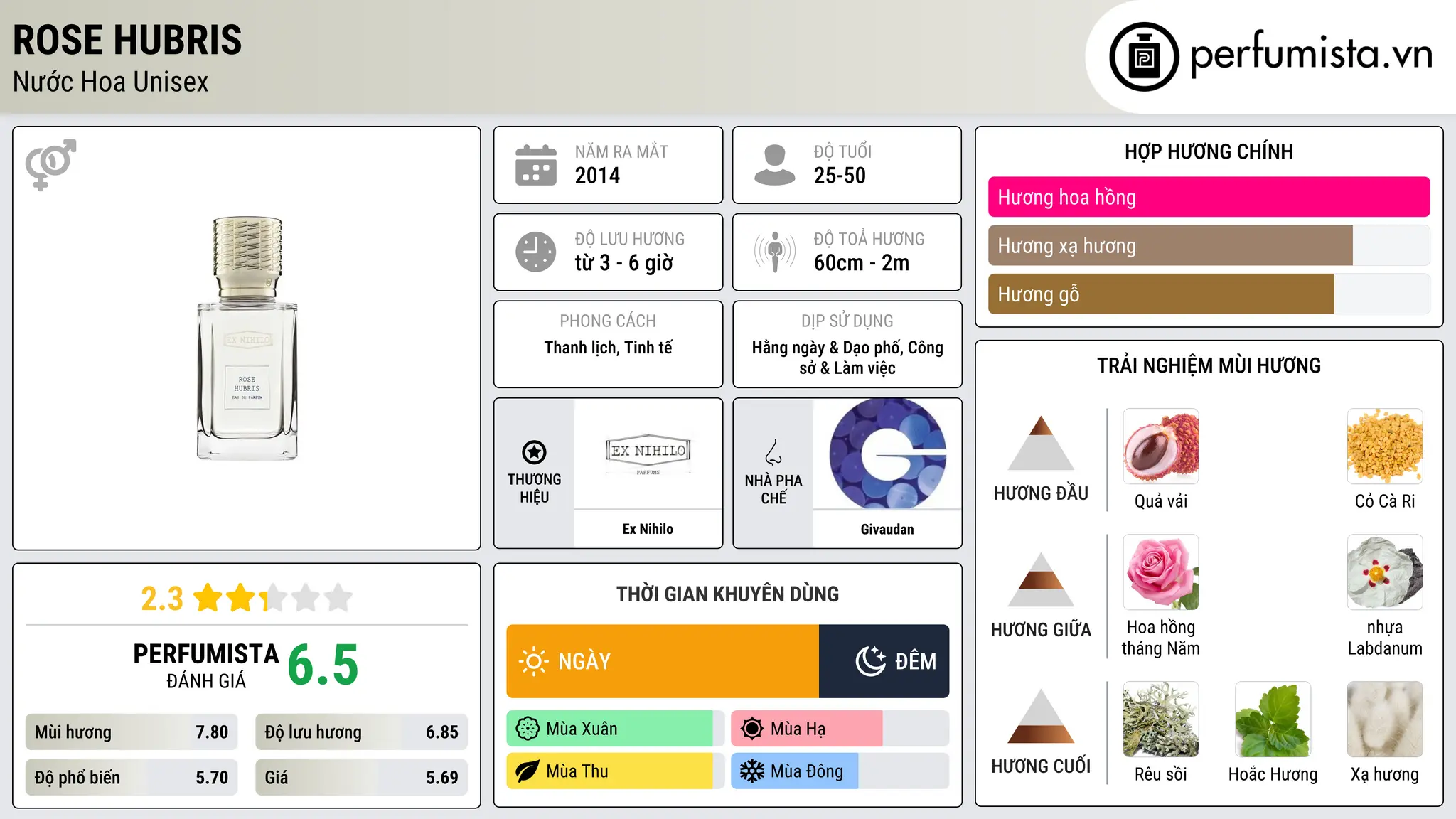The width and height of the screenshot is (1456, 819).
Task: Click the Hương xạ hương accord bar
Action: (1209, 245)
